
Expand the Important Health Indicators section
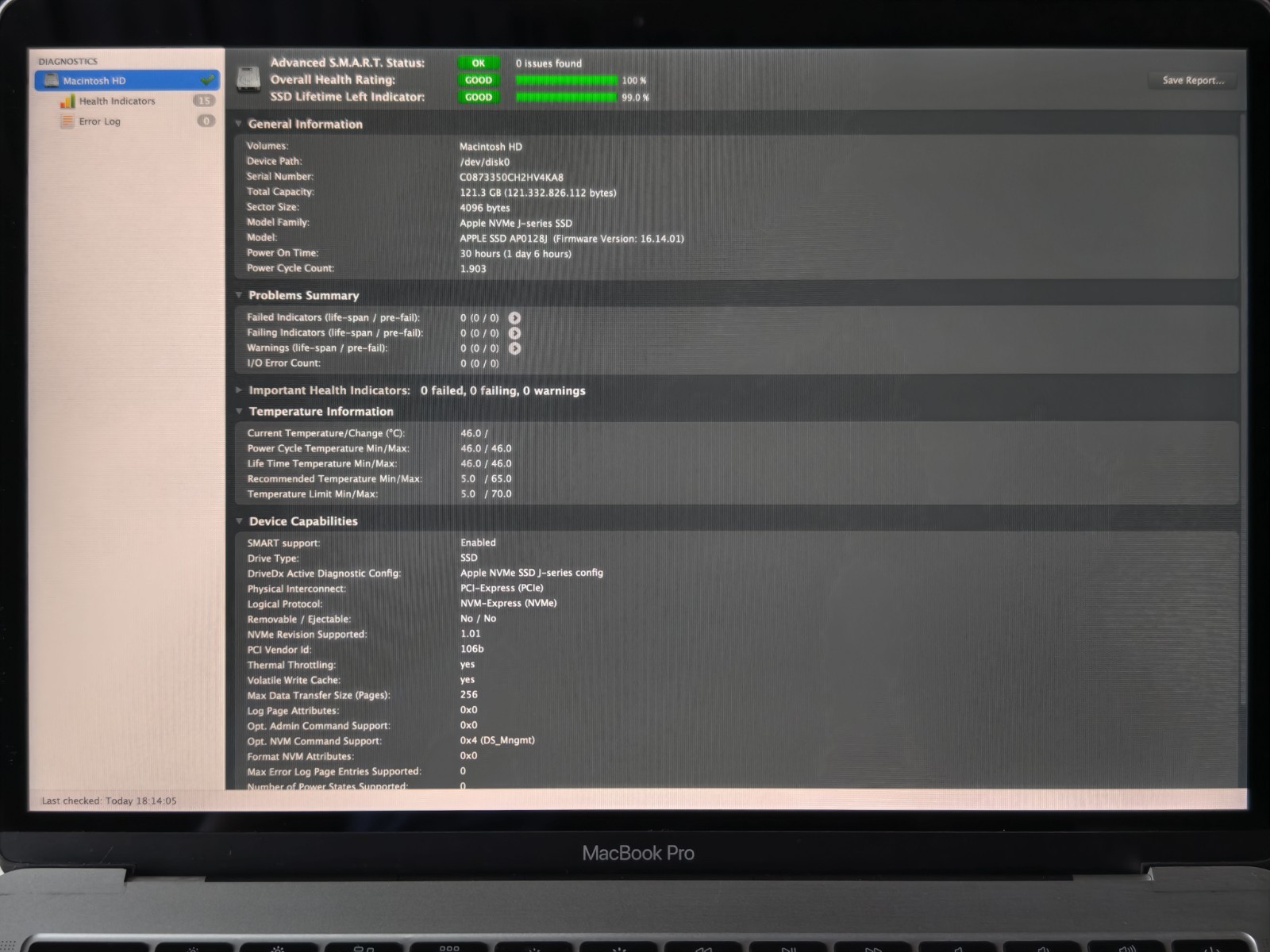click(238, 390)
